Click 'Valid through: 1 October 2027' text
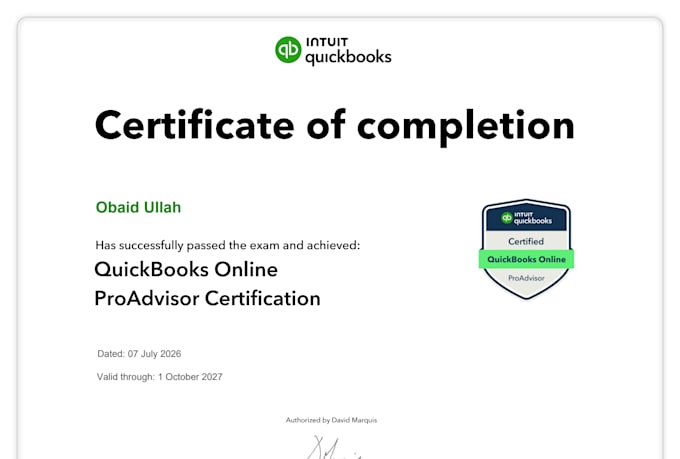 tap(160, 377)
